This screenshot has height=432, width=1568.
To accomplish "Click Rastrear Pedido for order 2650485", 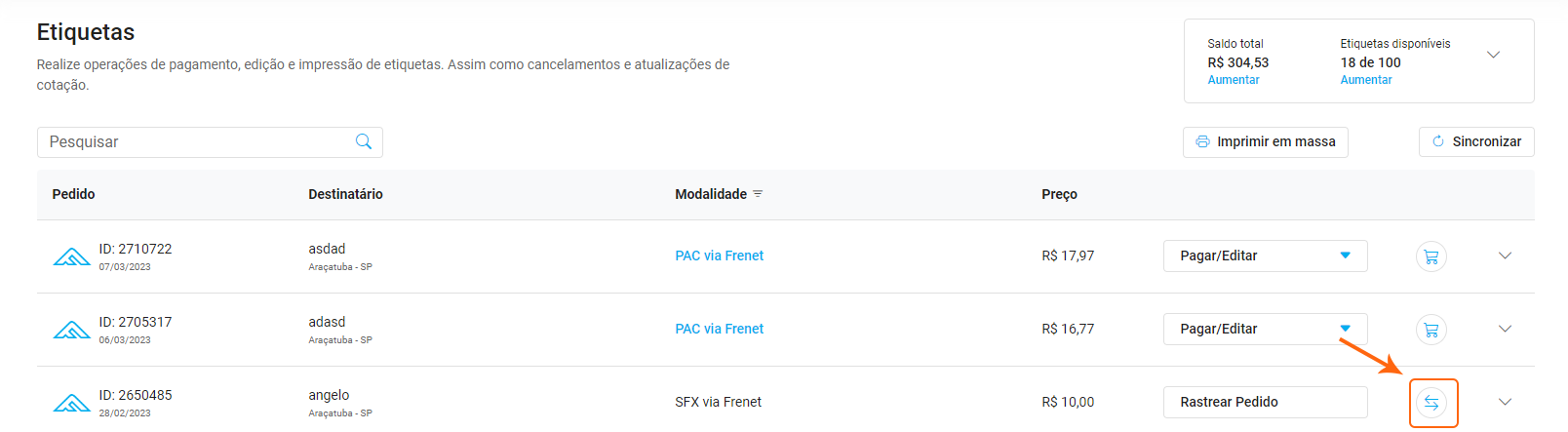I will (1265, 402).
